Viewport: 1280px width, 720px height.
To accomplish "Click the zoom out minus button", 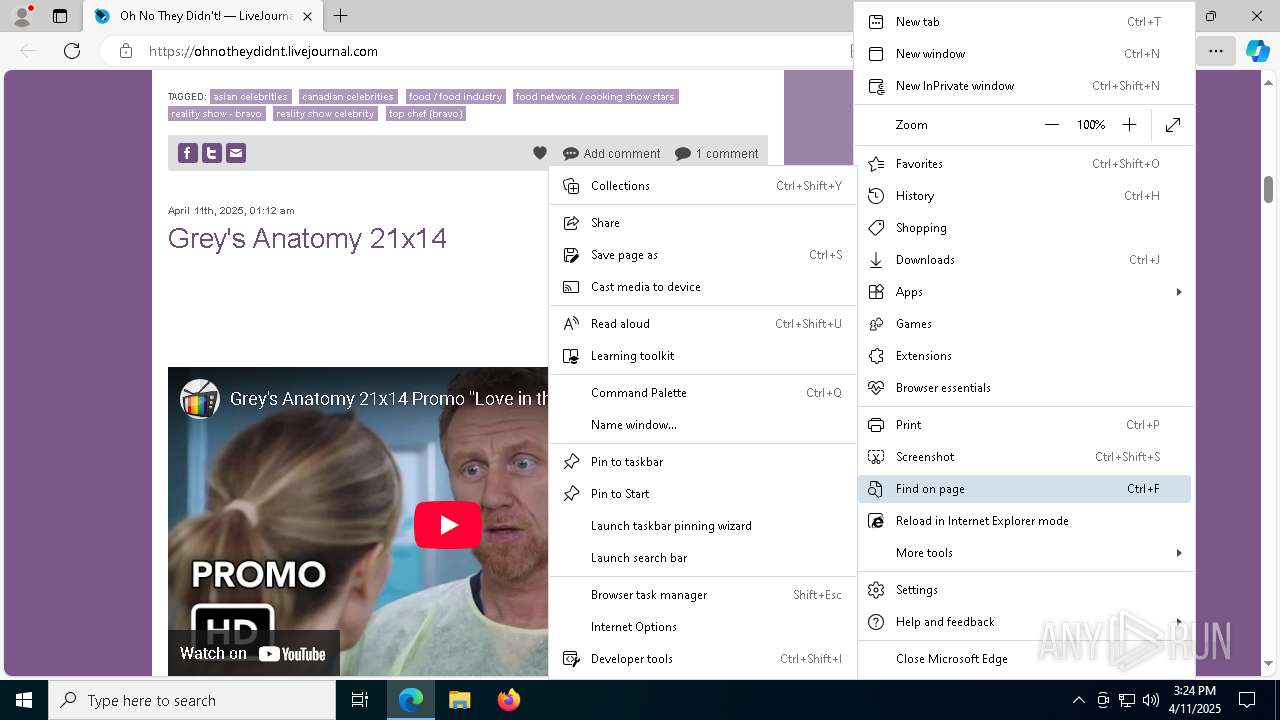I will click(1052, 125).
